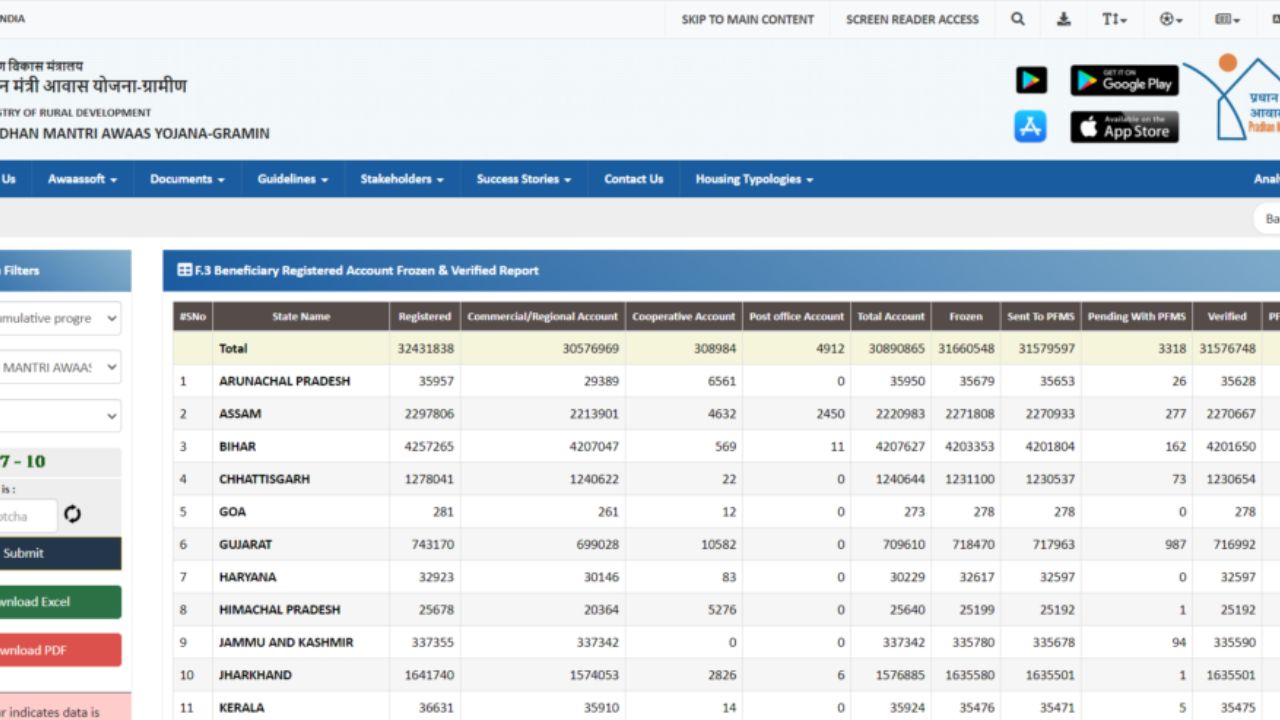This screenshot has height=720, width=1280.
Task: Click the Total Account column header
Action: coord(891,316)
